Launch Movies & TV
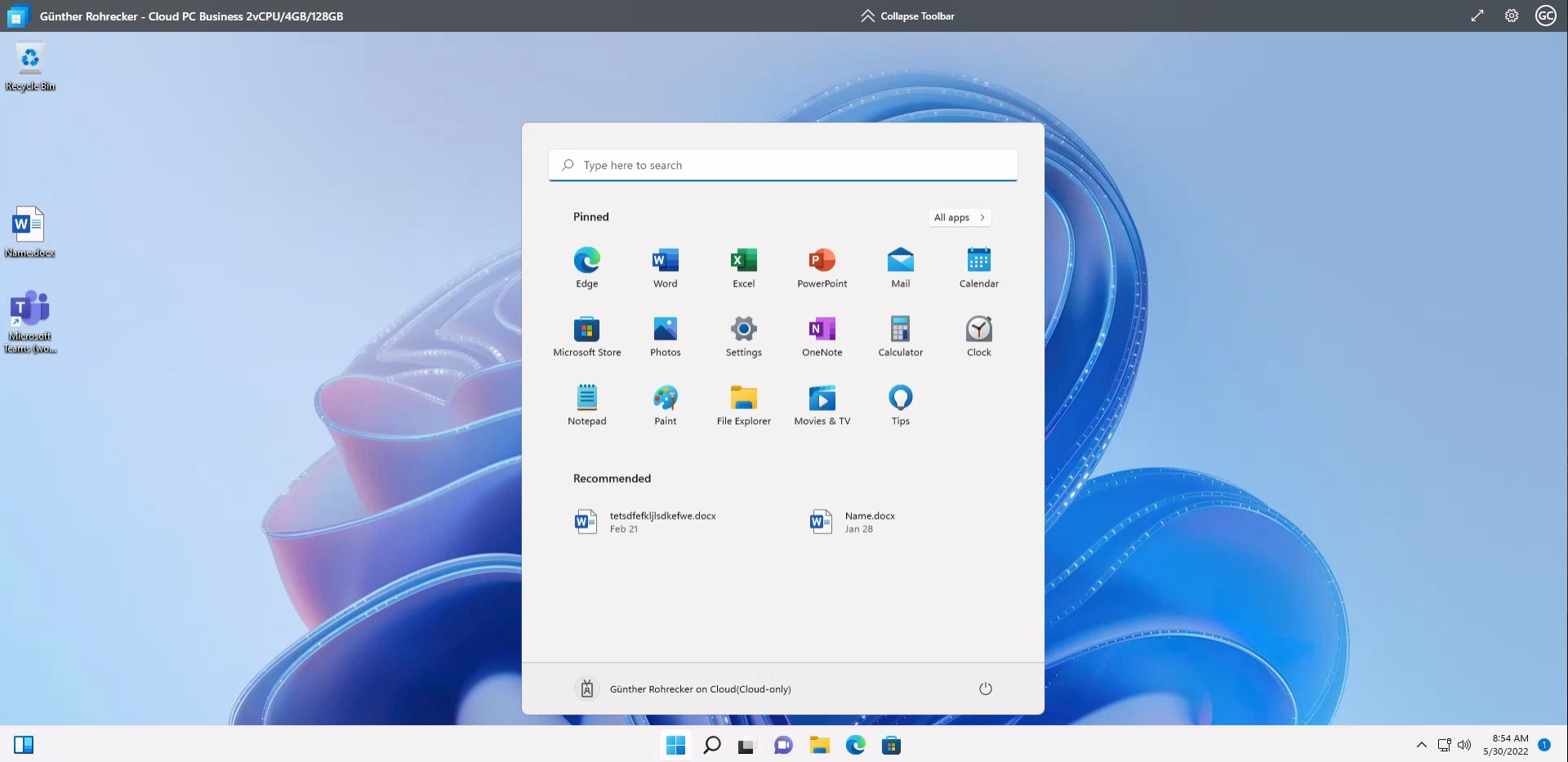This screenshot has height=762, width=1568. point(822,404)
